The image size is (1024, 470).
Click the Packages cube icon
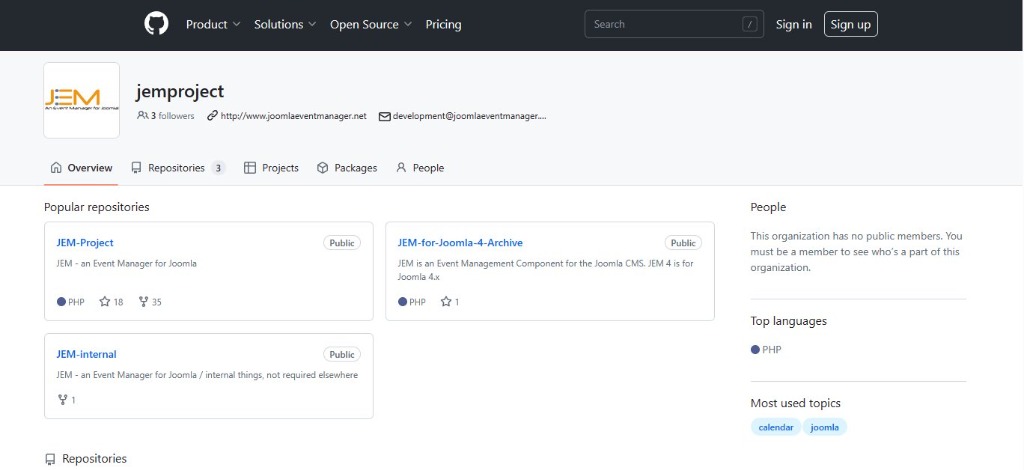pos(322,168)
